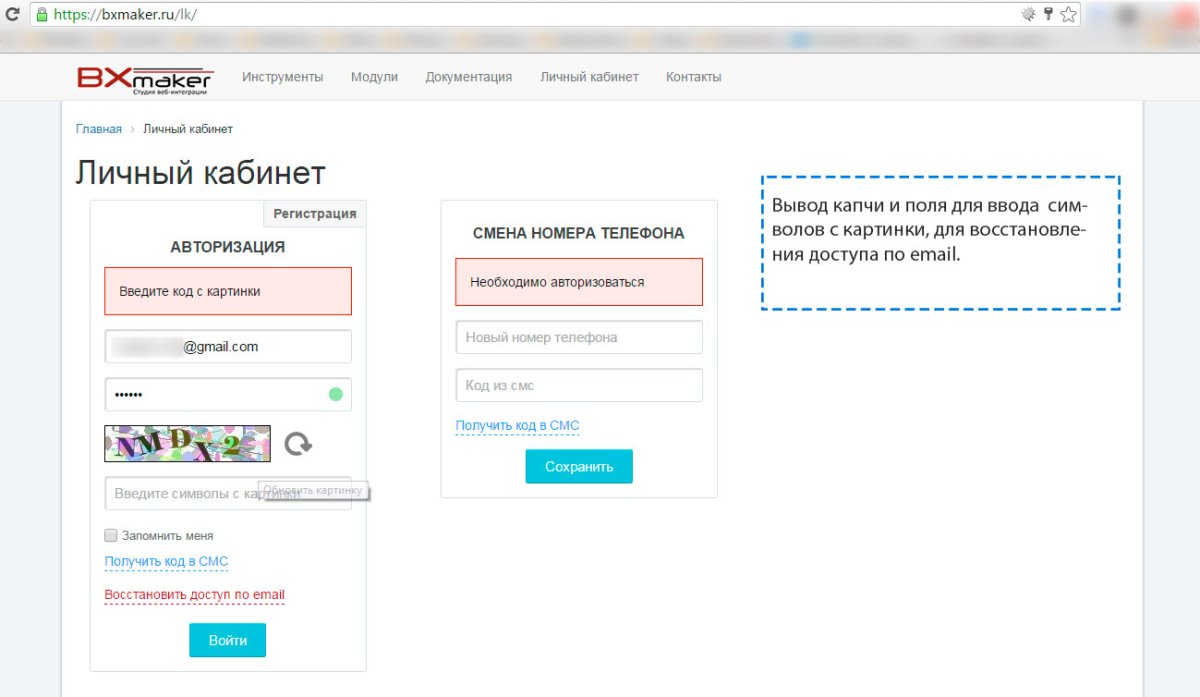Navigate to Главная via breadcrumb

98,128
